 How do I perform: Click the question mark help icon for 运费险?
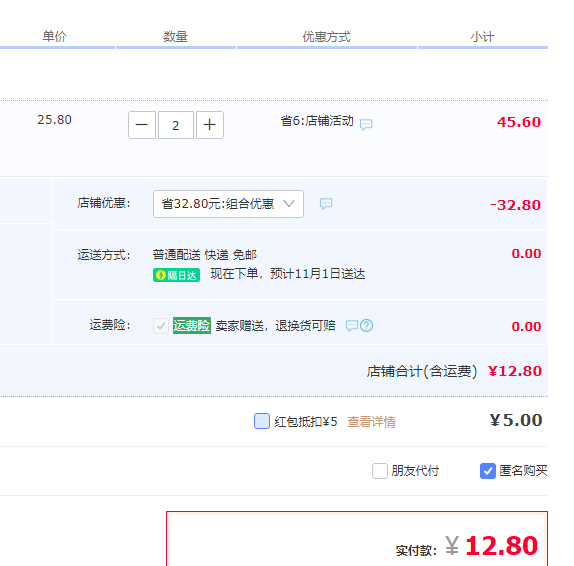(366, 325)
